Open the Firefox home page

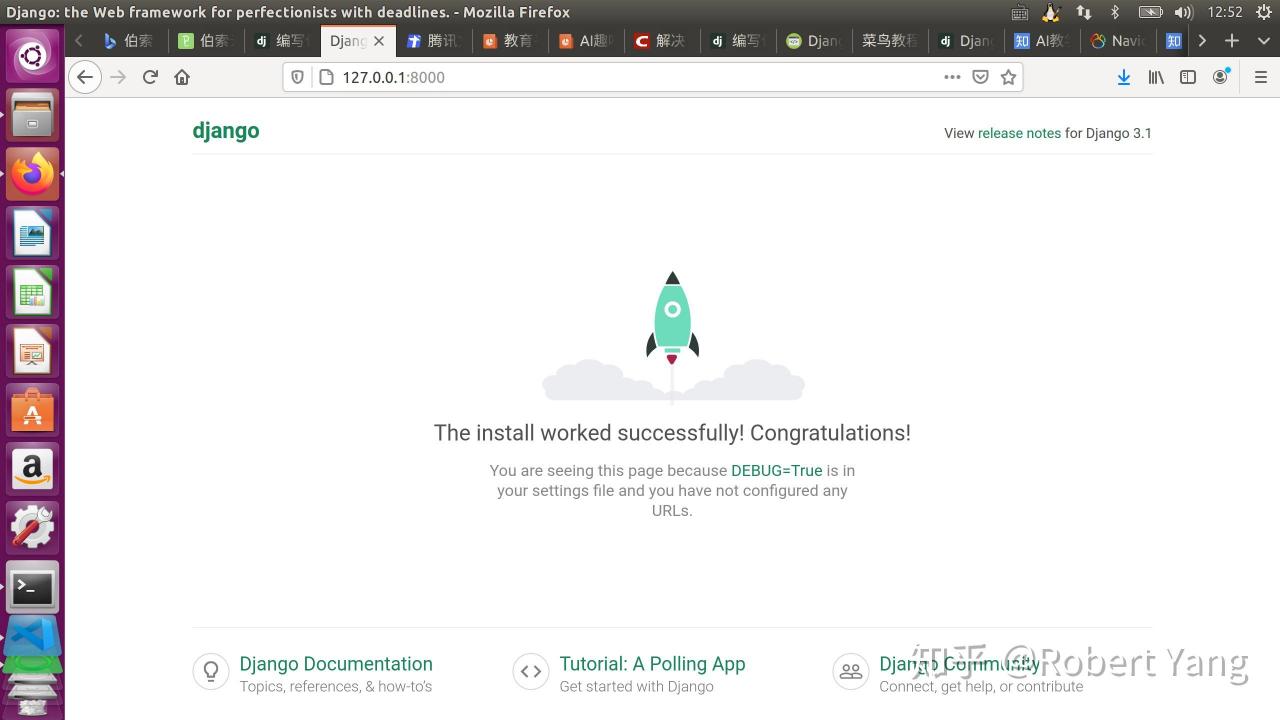tap(182, 77)
